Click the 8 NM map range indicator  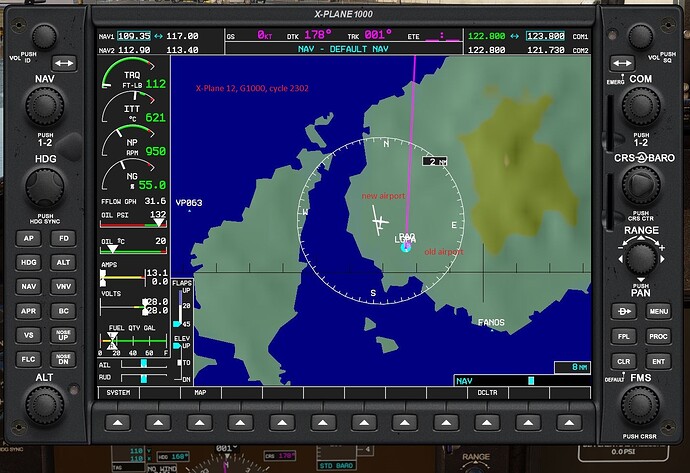click(x=572, y=367)
